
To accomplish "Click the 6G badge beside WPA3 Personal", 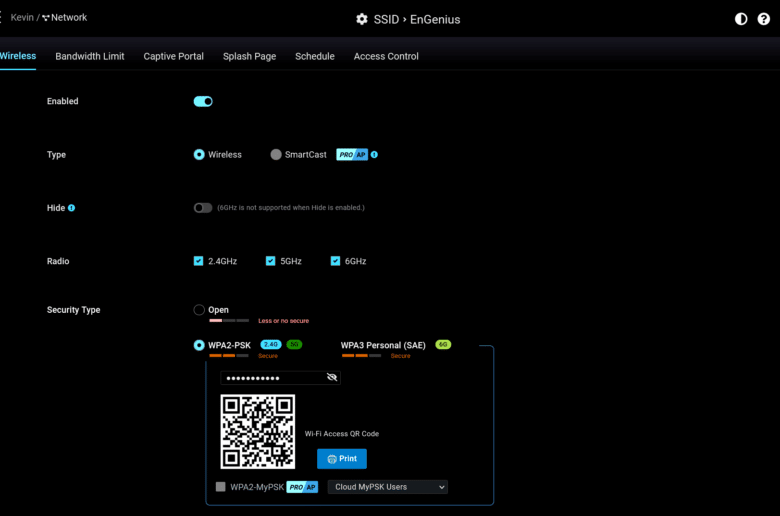I will coord(443,344).
